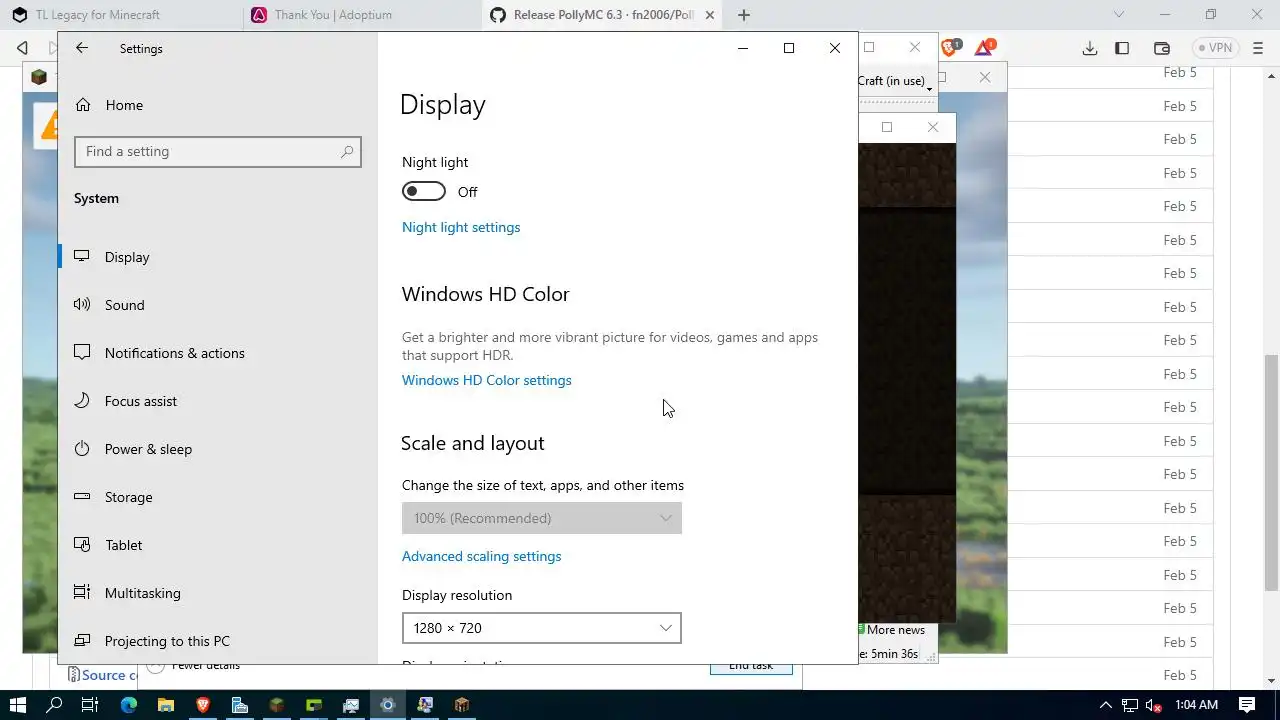The width and height of the screenshot is (1280, 720).
Task: Open the browser Downloads icon
Action: pos(1090,48)
